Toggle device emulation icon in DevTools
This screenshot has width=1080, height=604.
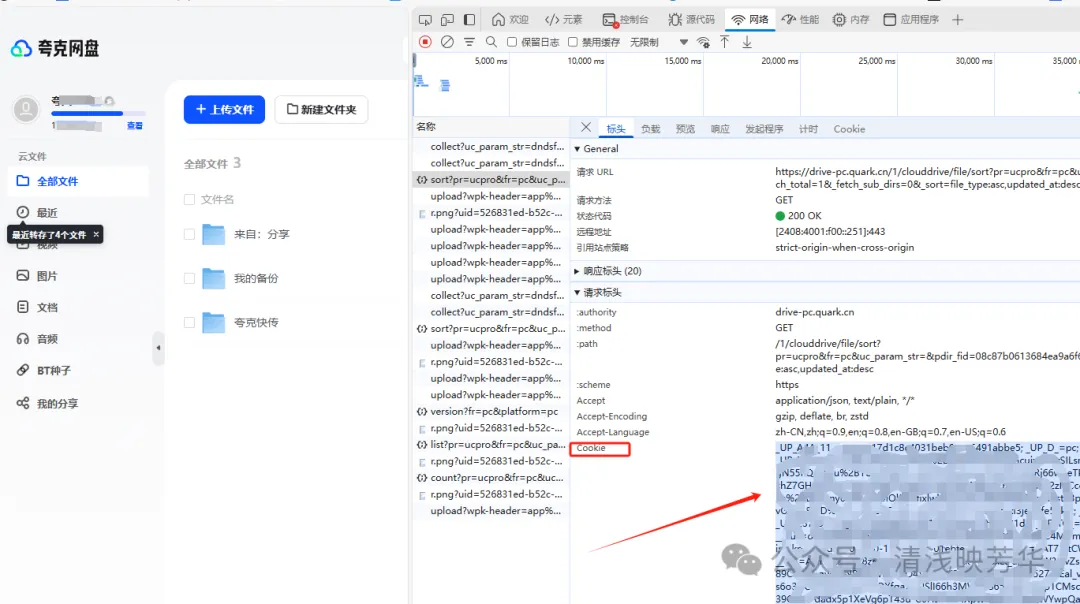click(448, 20)
